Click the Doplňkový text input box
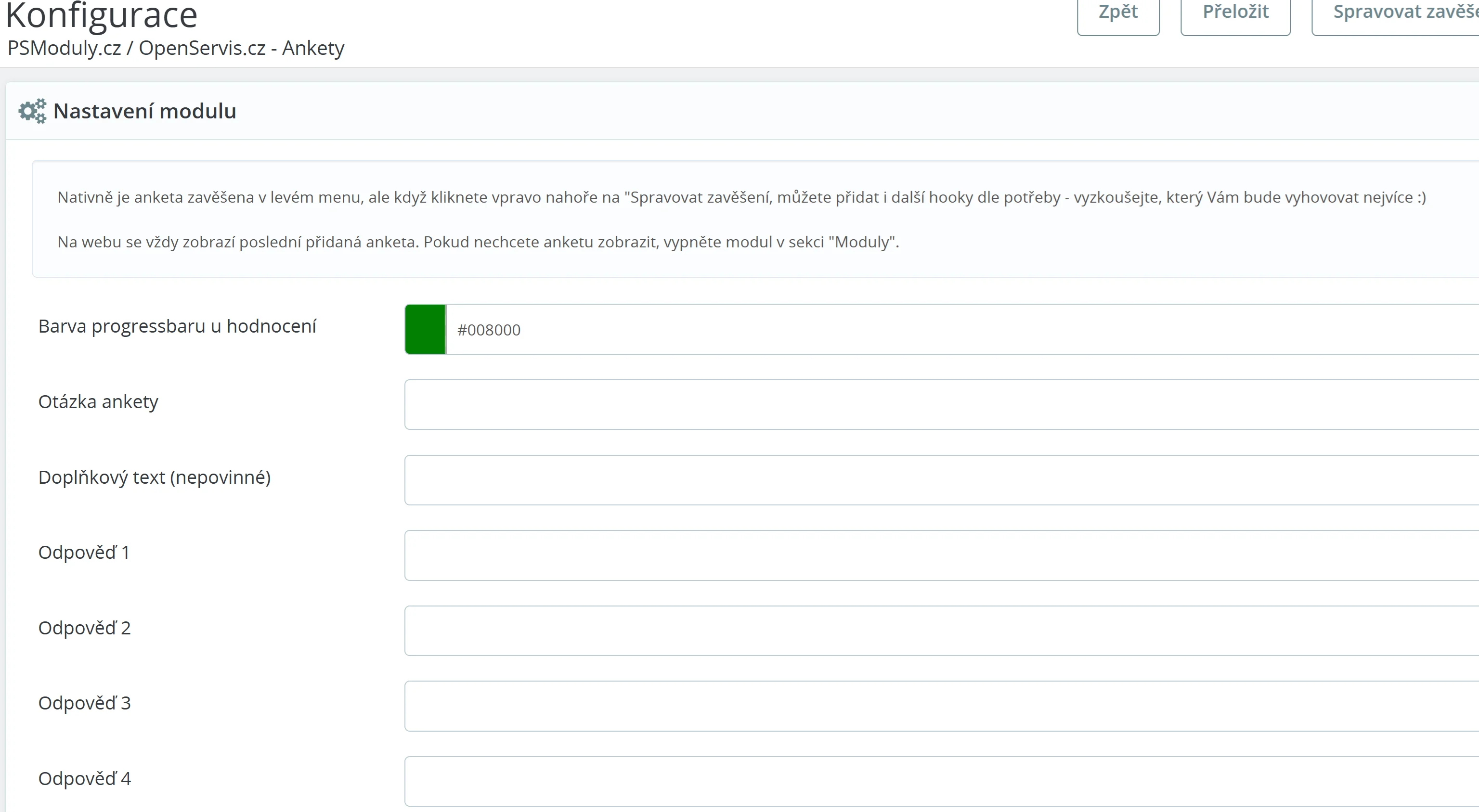This screenshot has width=1479, height=812. [942, 480]
